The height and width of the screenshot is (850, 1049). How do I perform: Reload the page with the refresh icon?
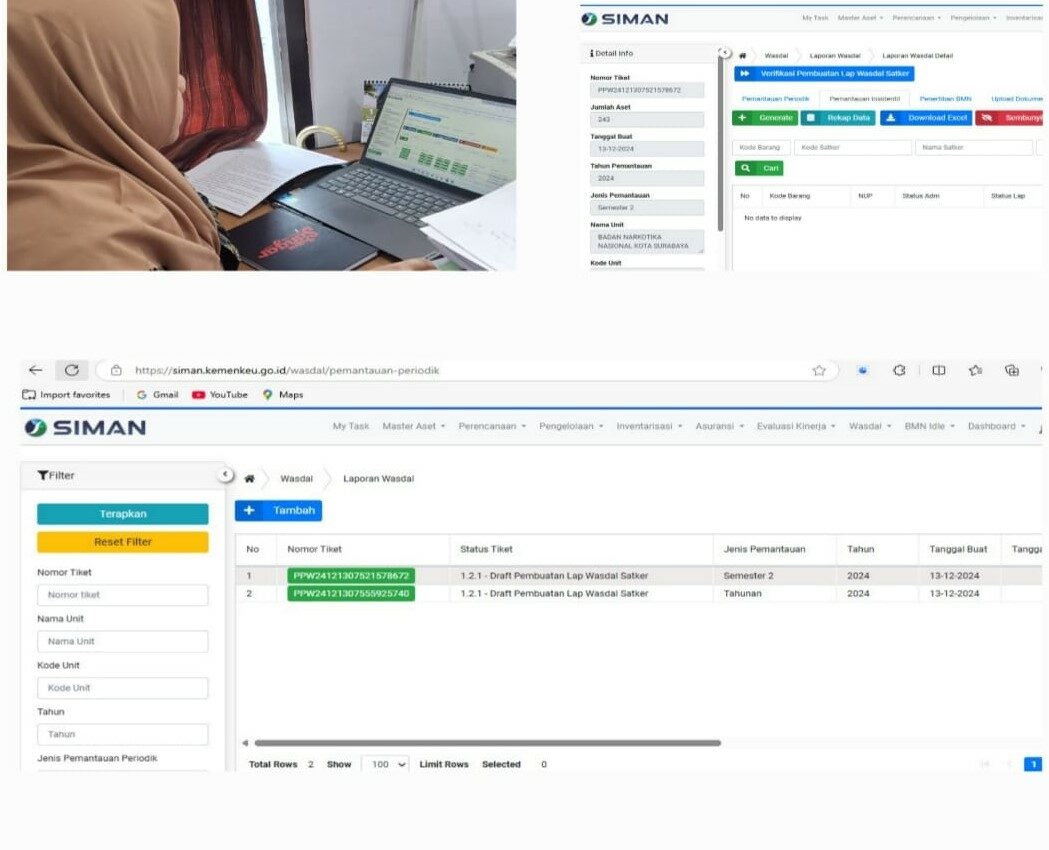pyautogui.click(x=72, y=370)
